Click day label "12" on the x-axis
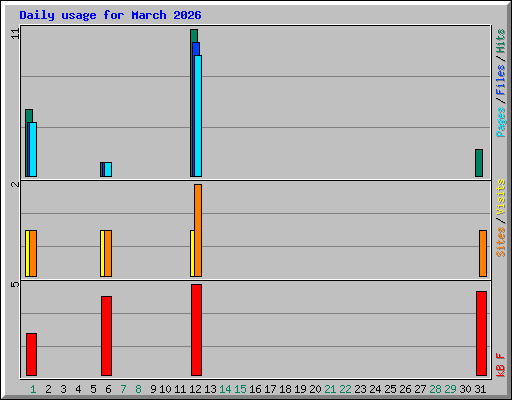 point(195,389)
